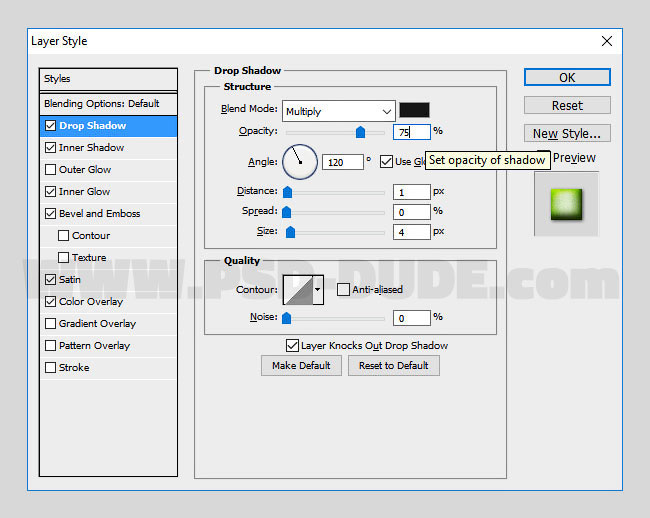Click the Angle dial control
This screenshot has height=518, width=650.
tap(300, 162)
